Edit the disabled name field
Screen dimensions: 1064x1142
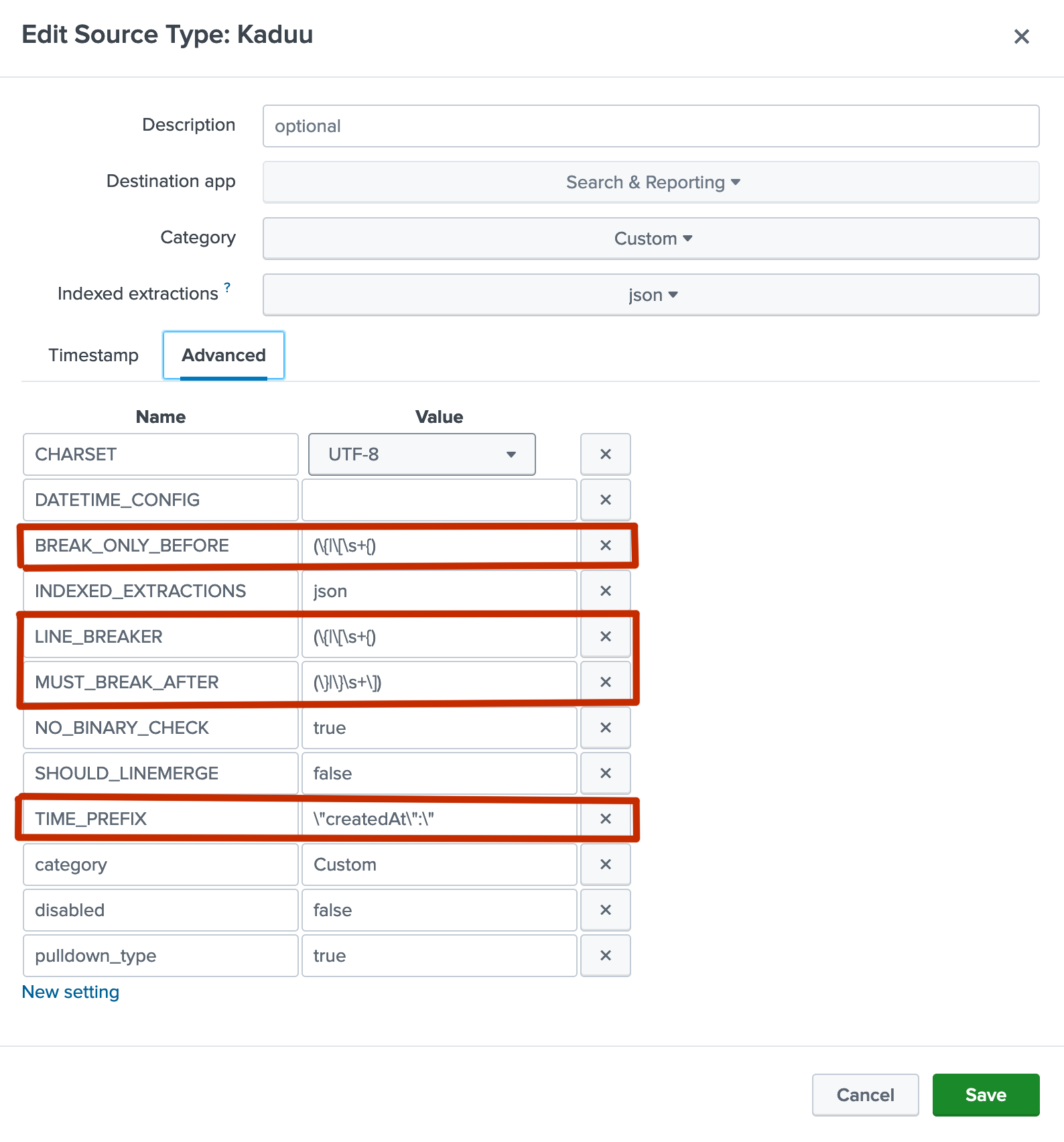(x=161, y=910)
